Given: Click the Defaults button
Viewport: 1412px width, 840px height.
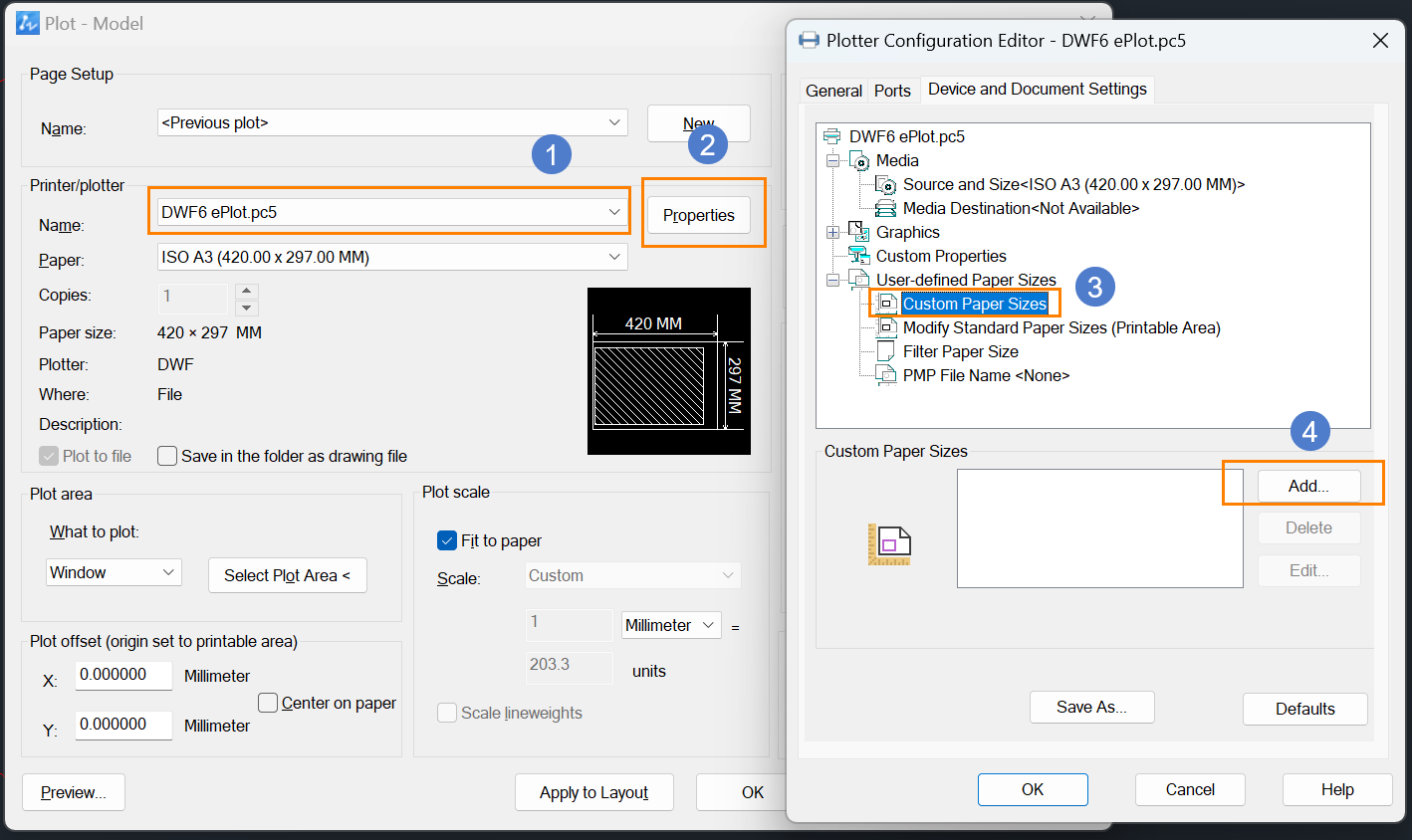Looking at the screenshot, I should click(1304, 709).
